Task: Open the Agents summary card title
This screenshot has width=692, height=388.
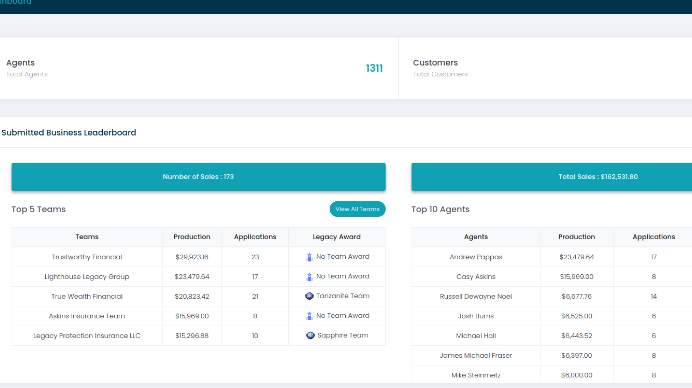Action: 20,63
